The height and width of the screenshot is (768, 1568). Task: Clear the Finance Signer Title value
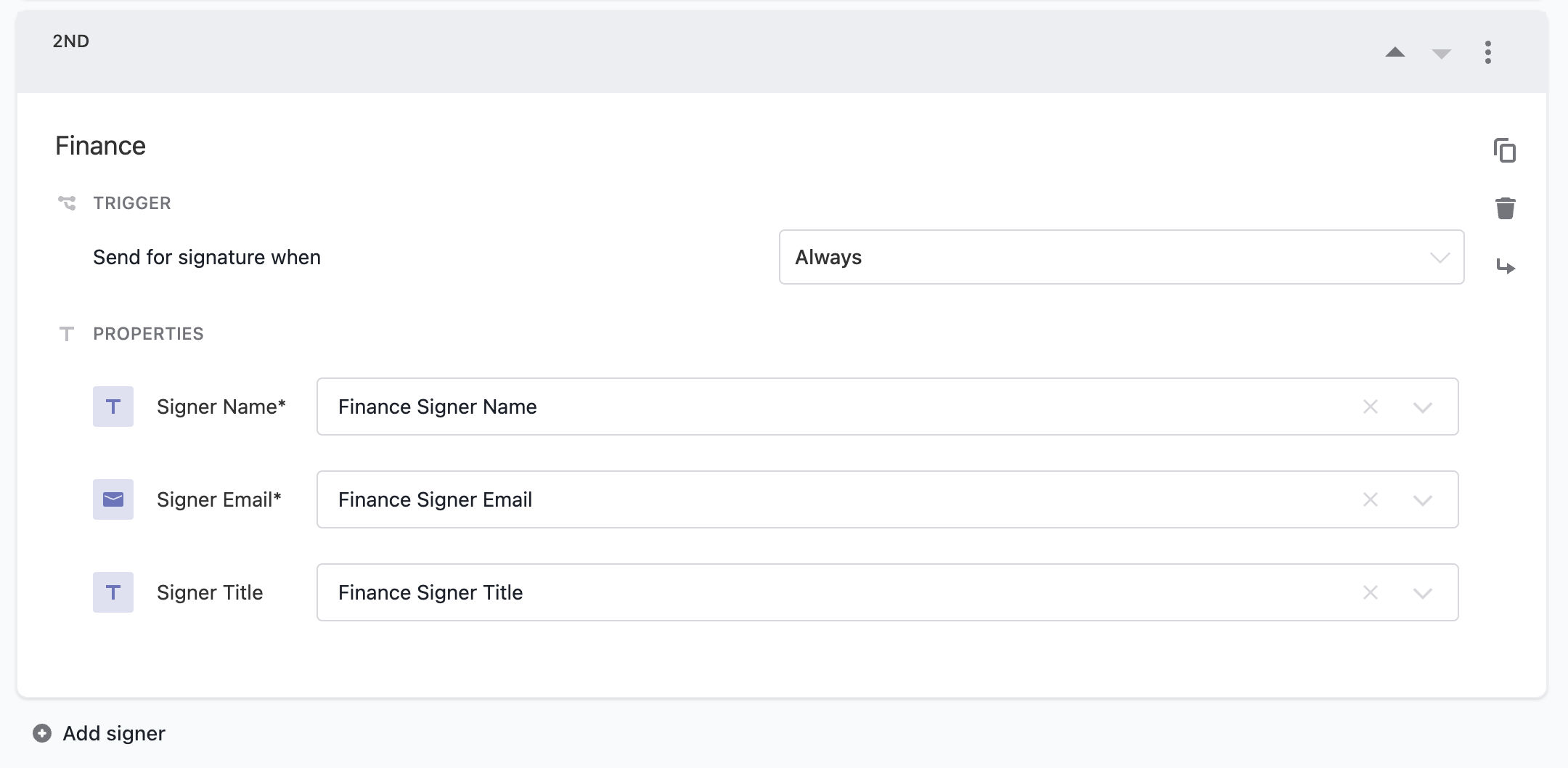point(1371,592)
